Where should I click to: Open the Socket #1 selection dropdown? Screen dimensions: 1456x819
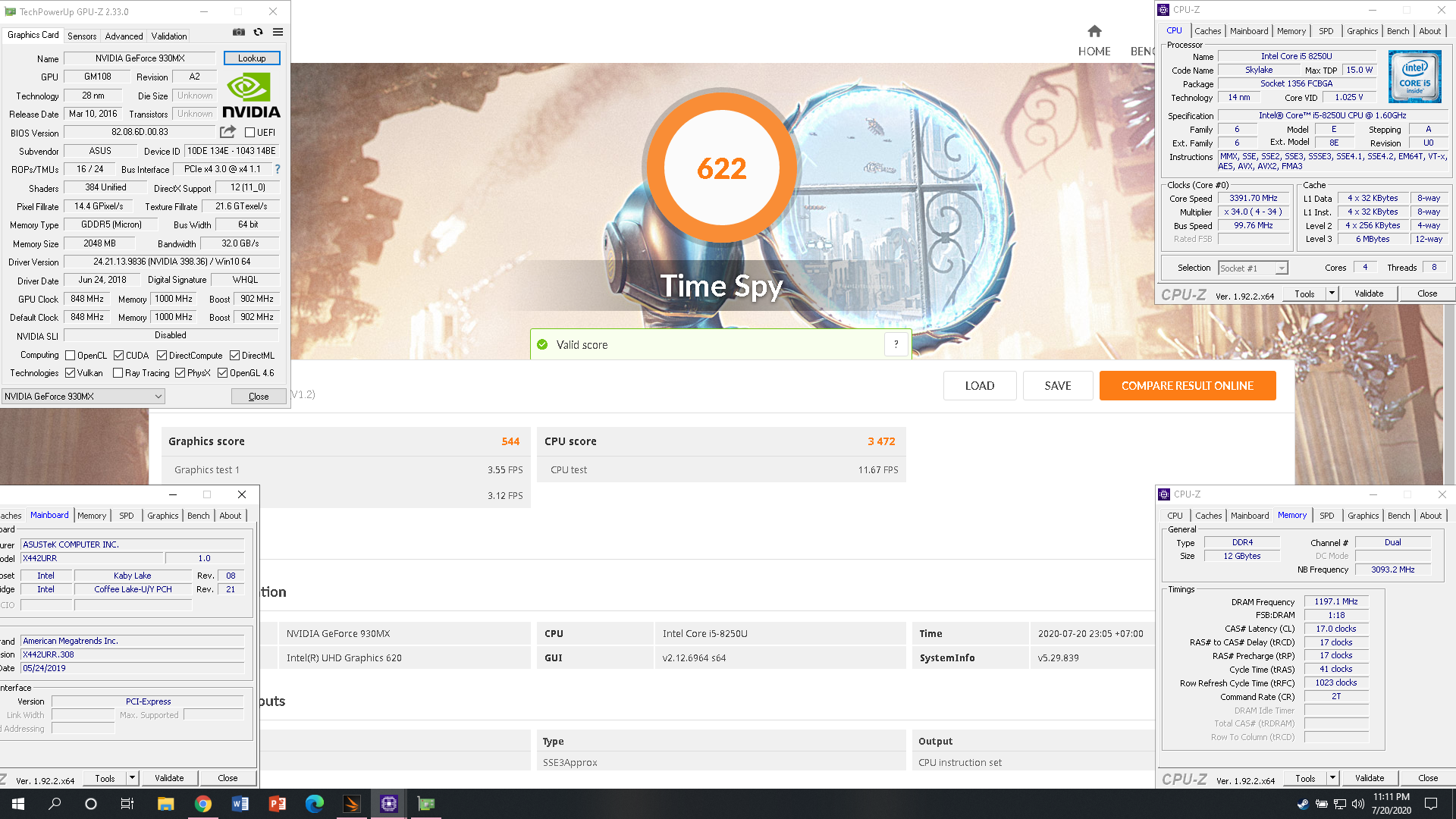(1253, 268)
